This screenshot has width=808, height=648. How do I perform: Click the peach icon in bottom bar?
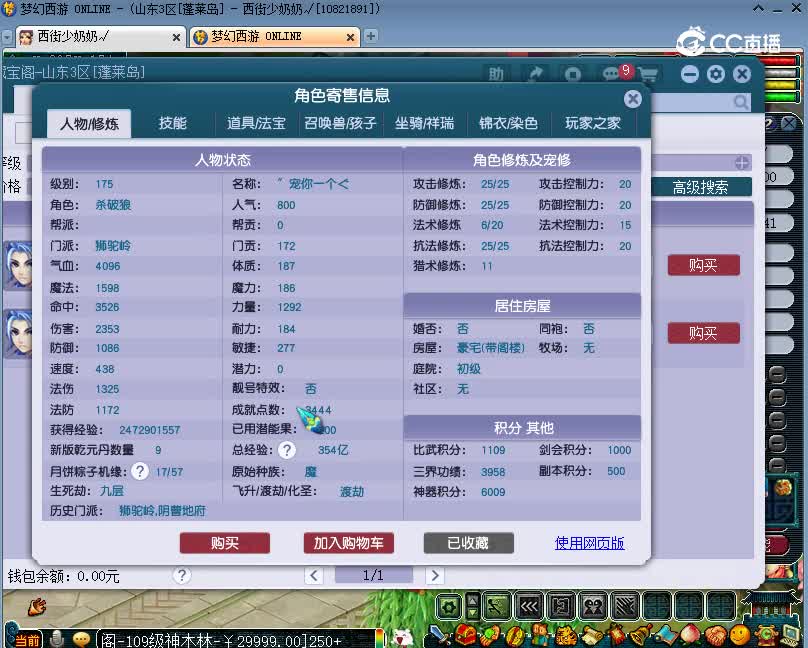[689, 636]
